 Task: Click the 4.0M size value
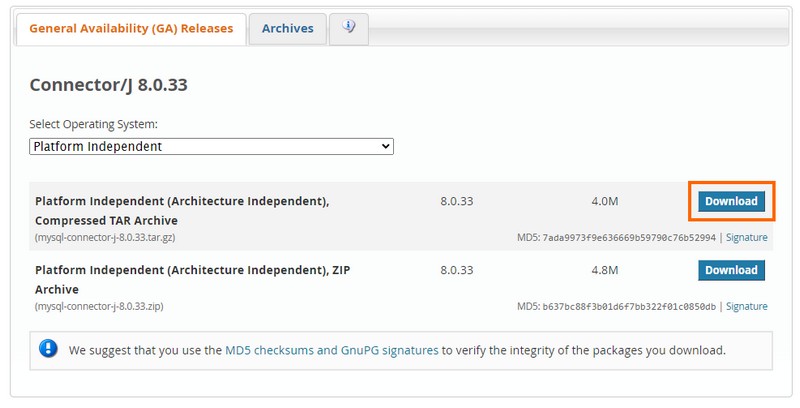point(605,201)
